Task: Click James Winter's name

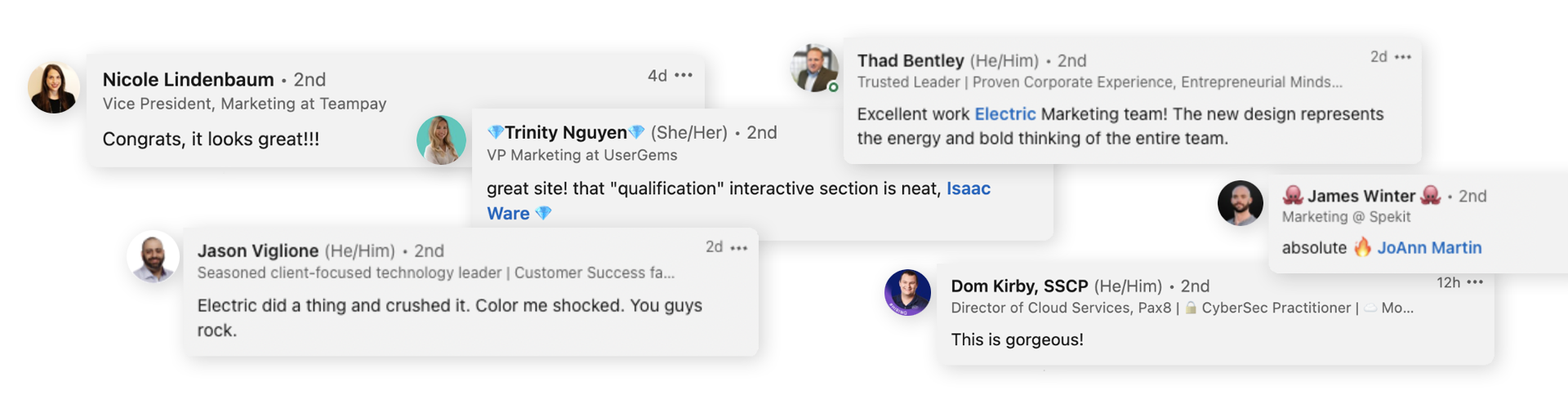Action: tap(1361, 196)
